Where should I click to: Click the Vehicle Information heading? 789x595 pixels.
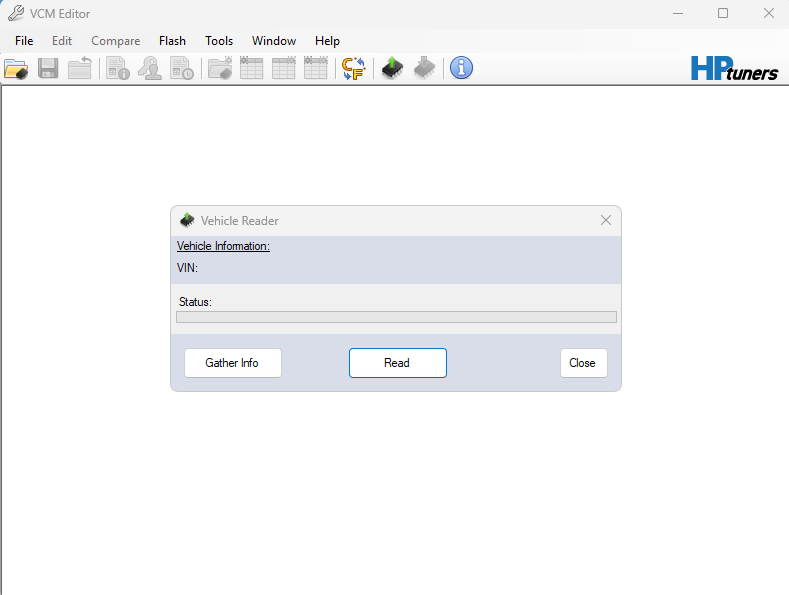tap(223, 246)
